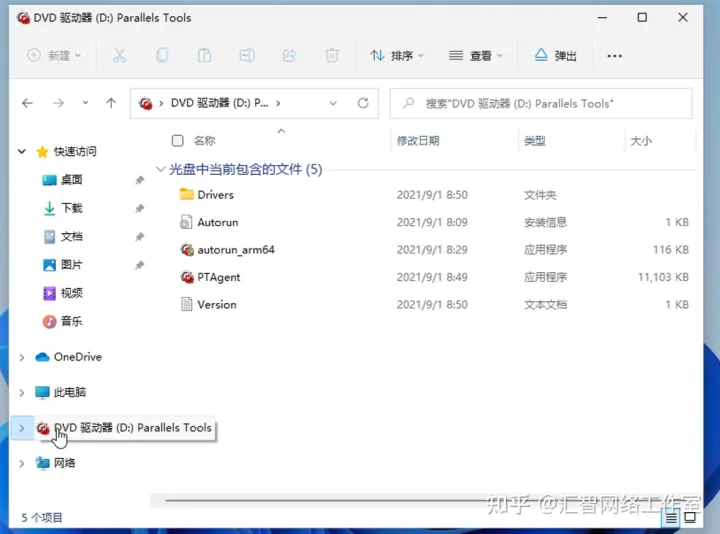Sort by 修改日期 column header
Screen dimensions: 720x534
click(x=418, y=141)
